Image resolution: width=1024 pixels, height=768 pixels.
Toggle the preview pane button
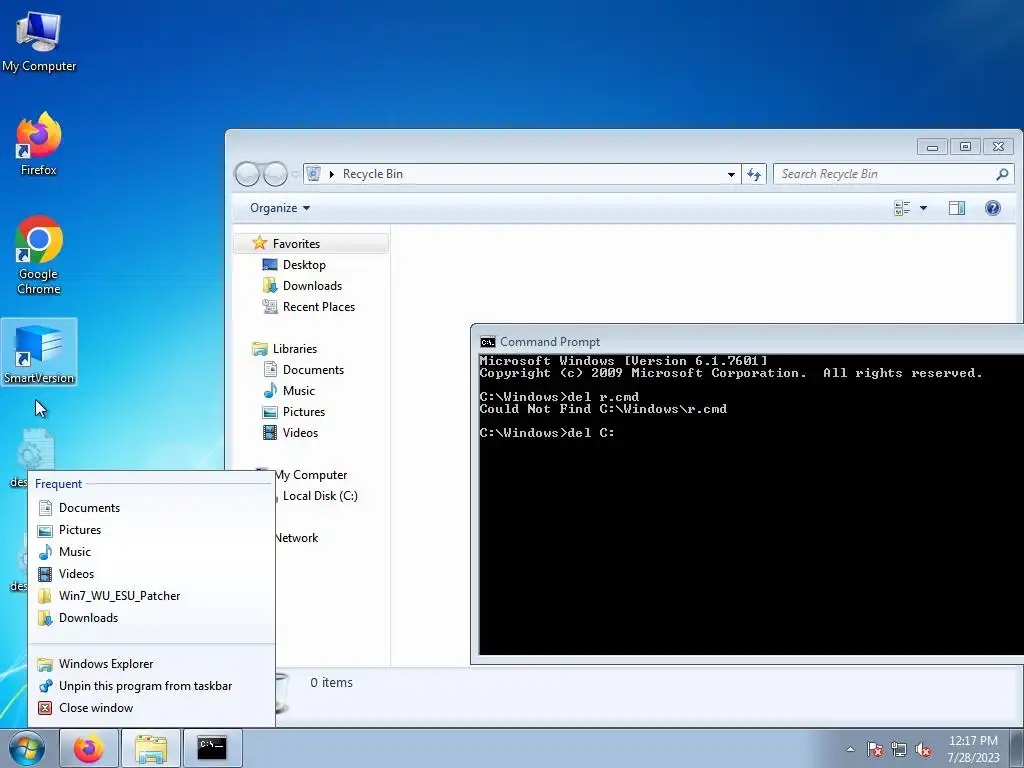click(x=957, y=208)
